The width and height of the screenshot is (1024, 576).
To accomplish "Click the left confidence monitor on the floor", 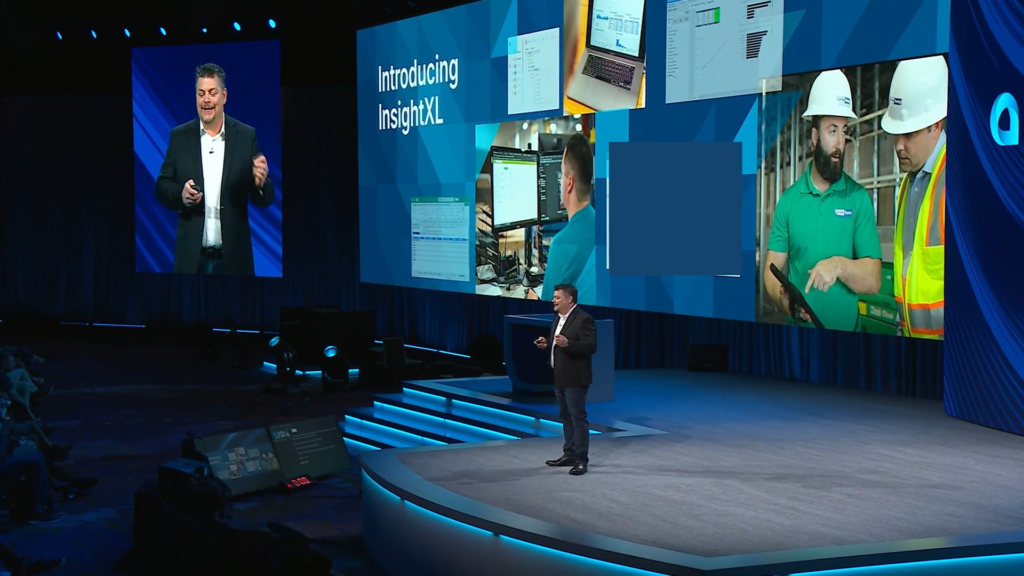I will [238, 459].
